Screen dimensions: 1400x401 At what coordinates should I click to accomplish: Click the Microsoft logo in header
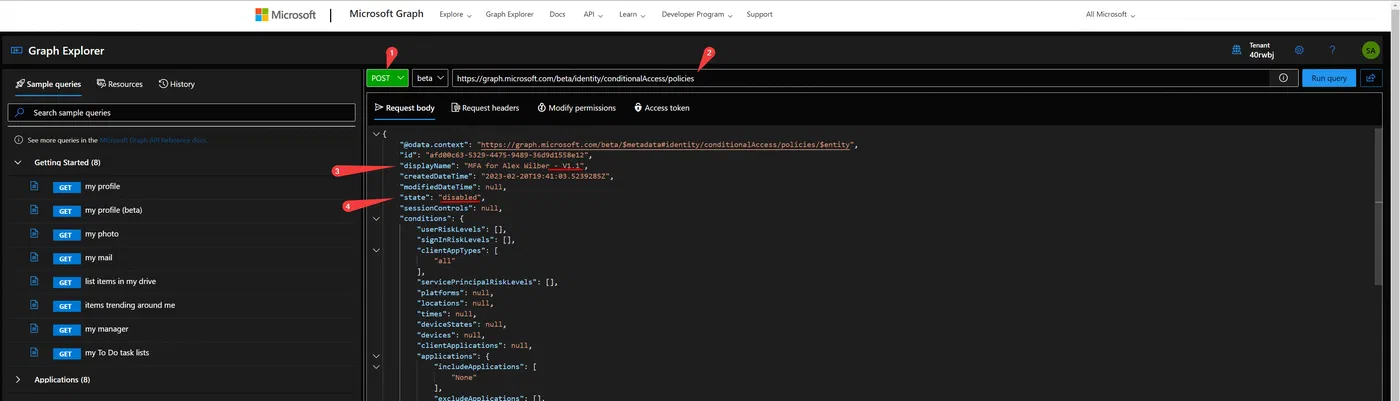(285, 15)
